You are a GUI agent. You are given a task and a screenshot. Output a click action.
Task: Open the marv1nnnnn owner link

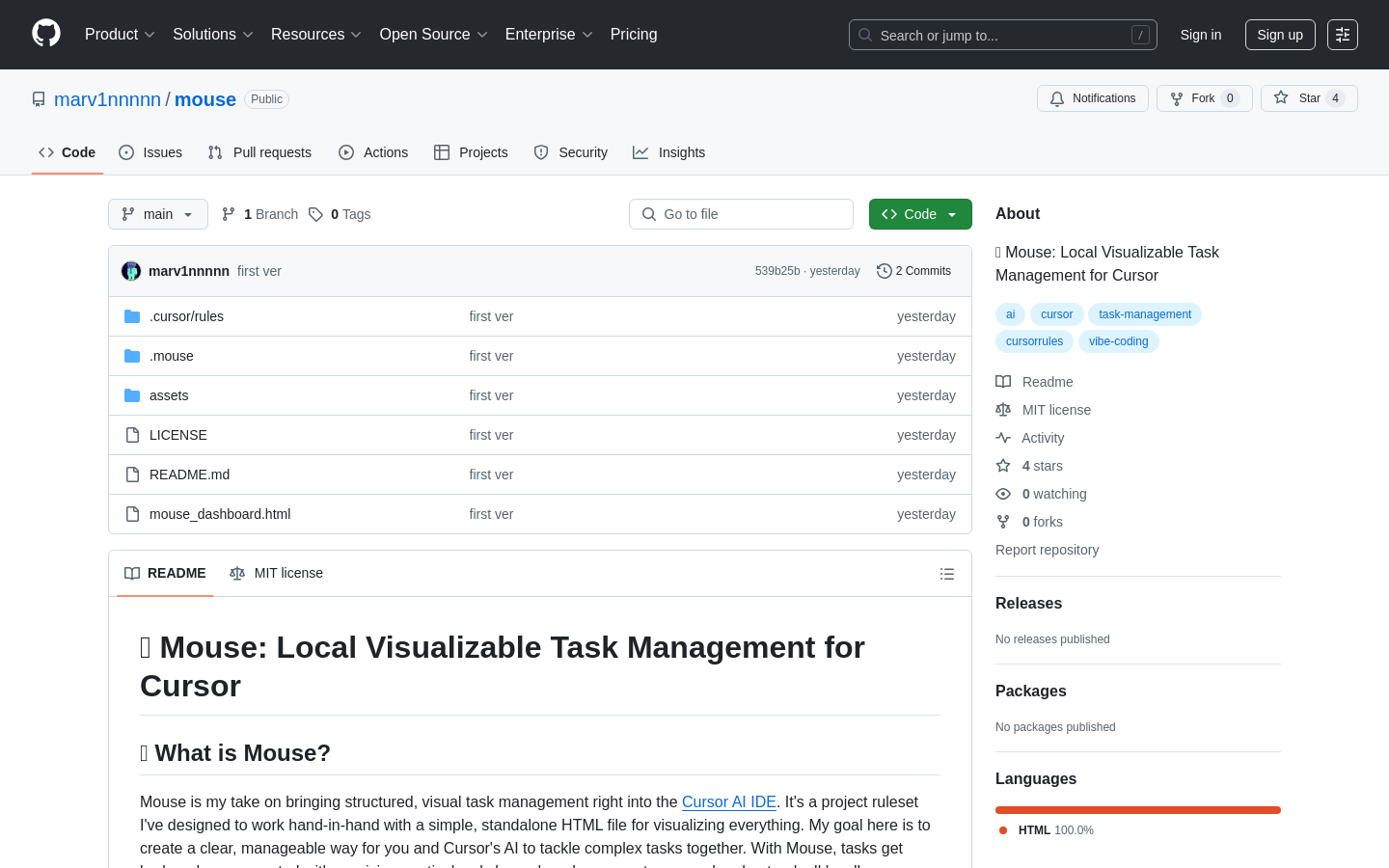tap(107, 99)
